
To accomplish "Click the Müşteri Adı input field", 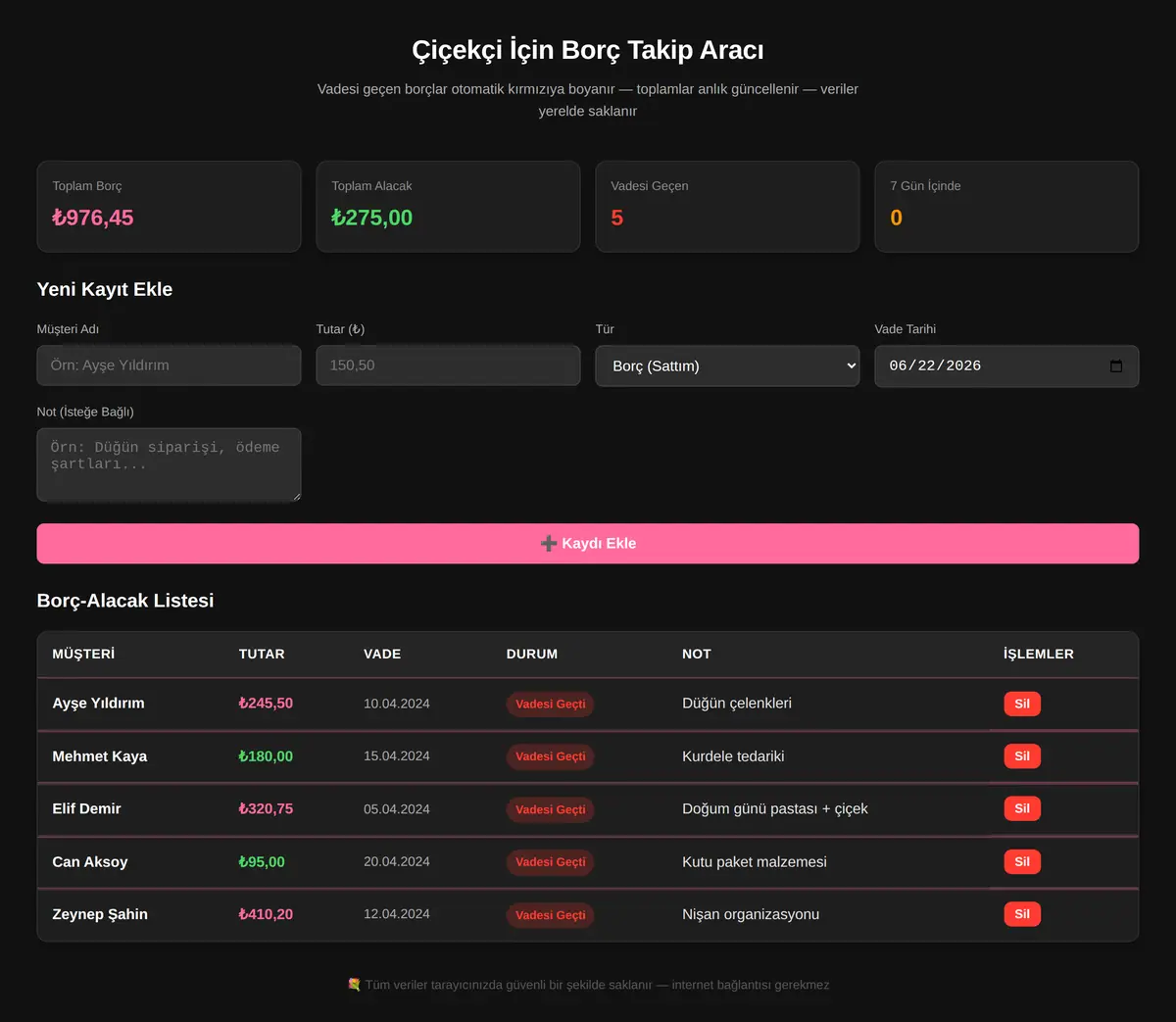I will click(169, 365).
